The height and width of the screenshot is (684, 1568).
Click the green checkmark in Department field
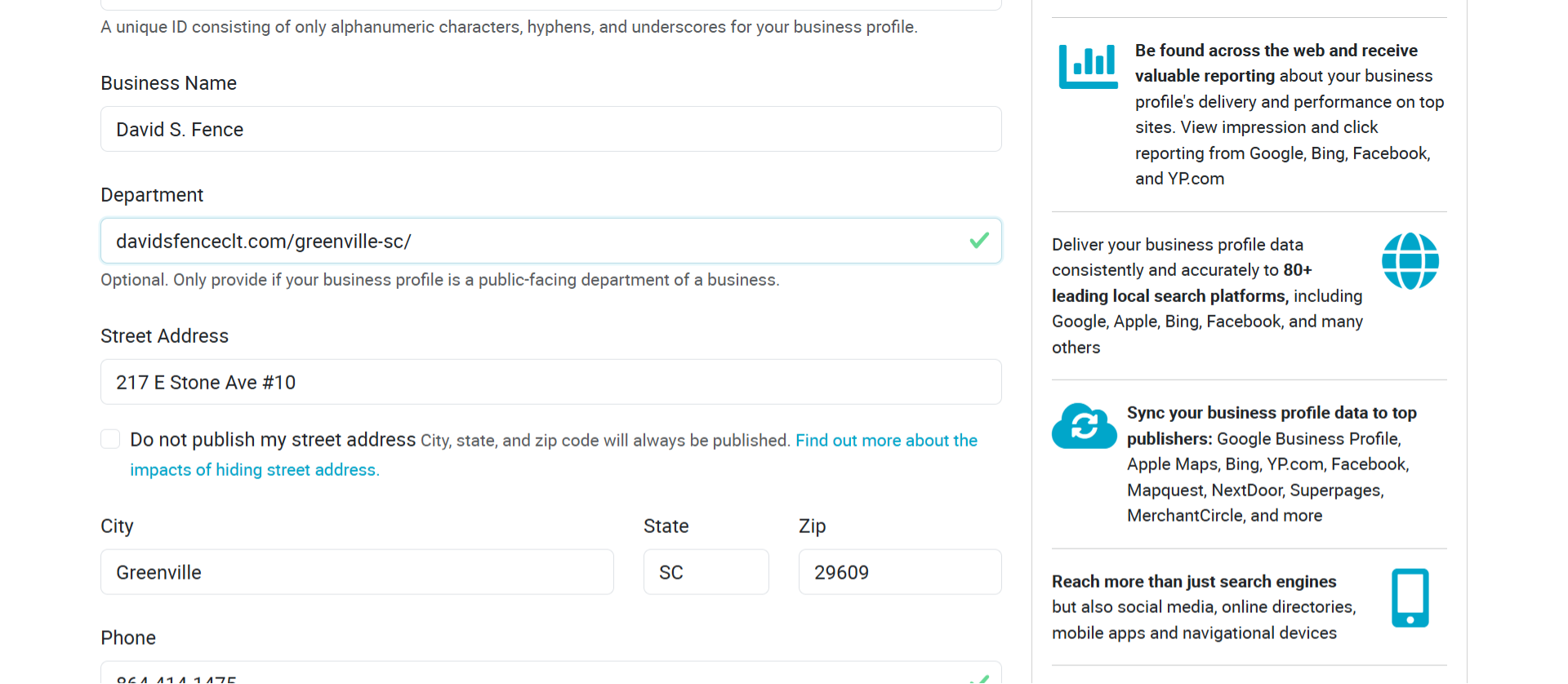coord(979,241)
